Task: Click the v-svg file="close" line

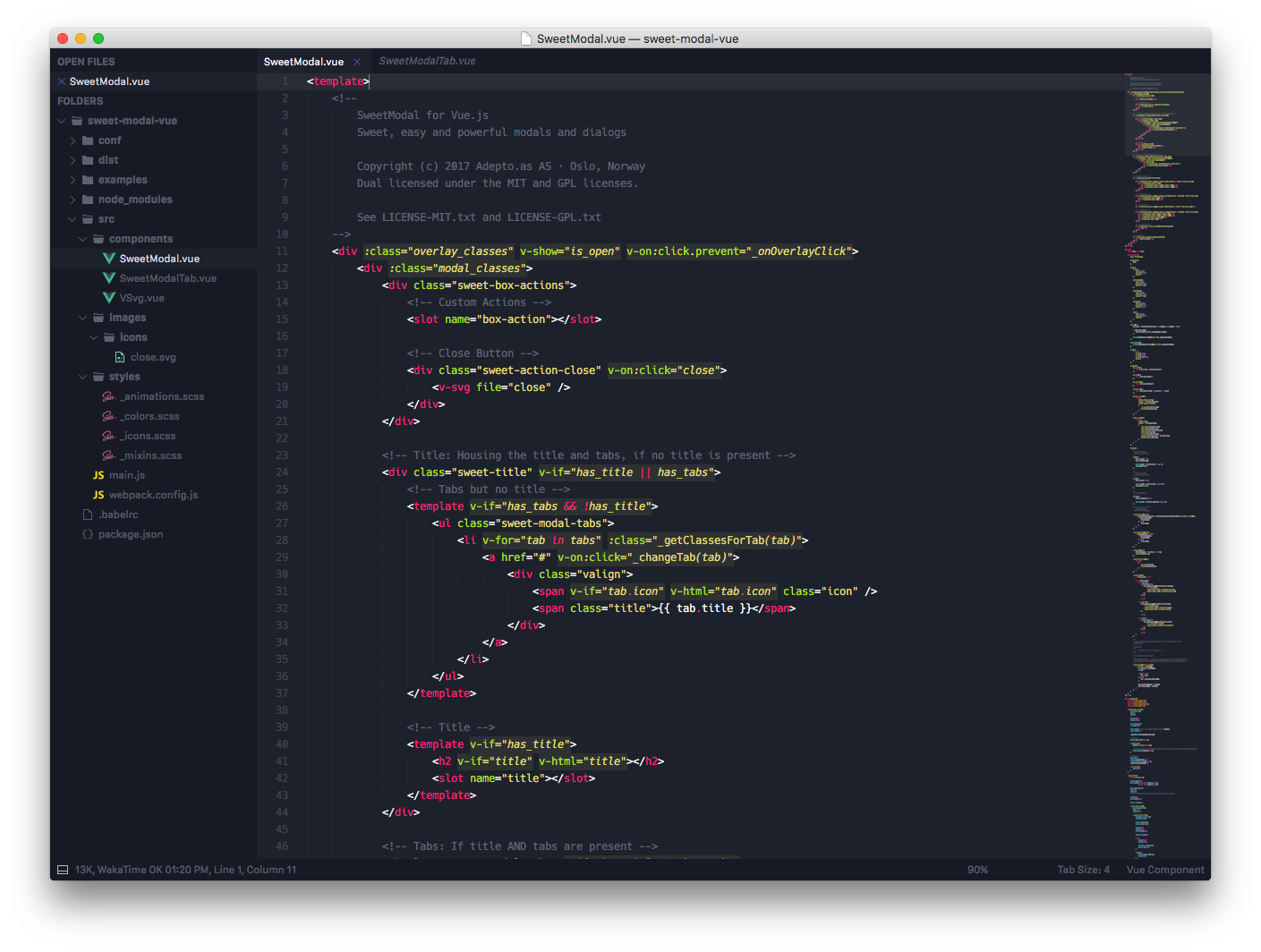Action: [x=501, y=387]
